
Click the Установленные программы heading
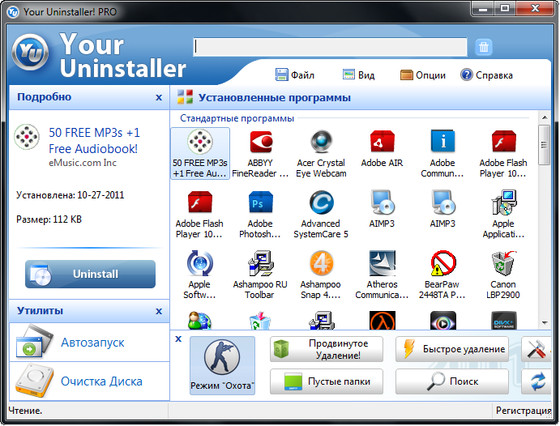click(274, 97)
